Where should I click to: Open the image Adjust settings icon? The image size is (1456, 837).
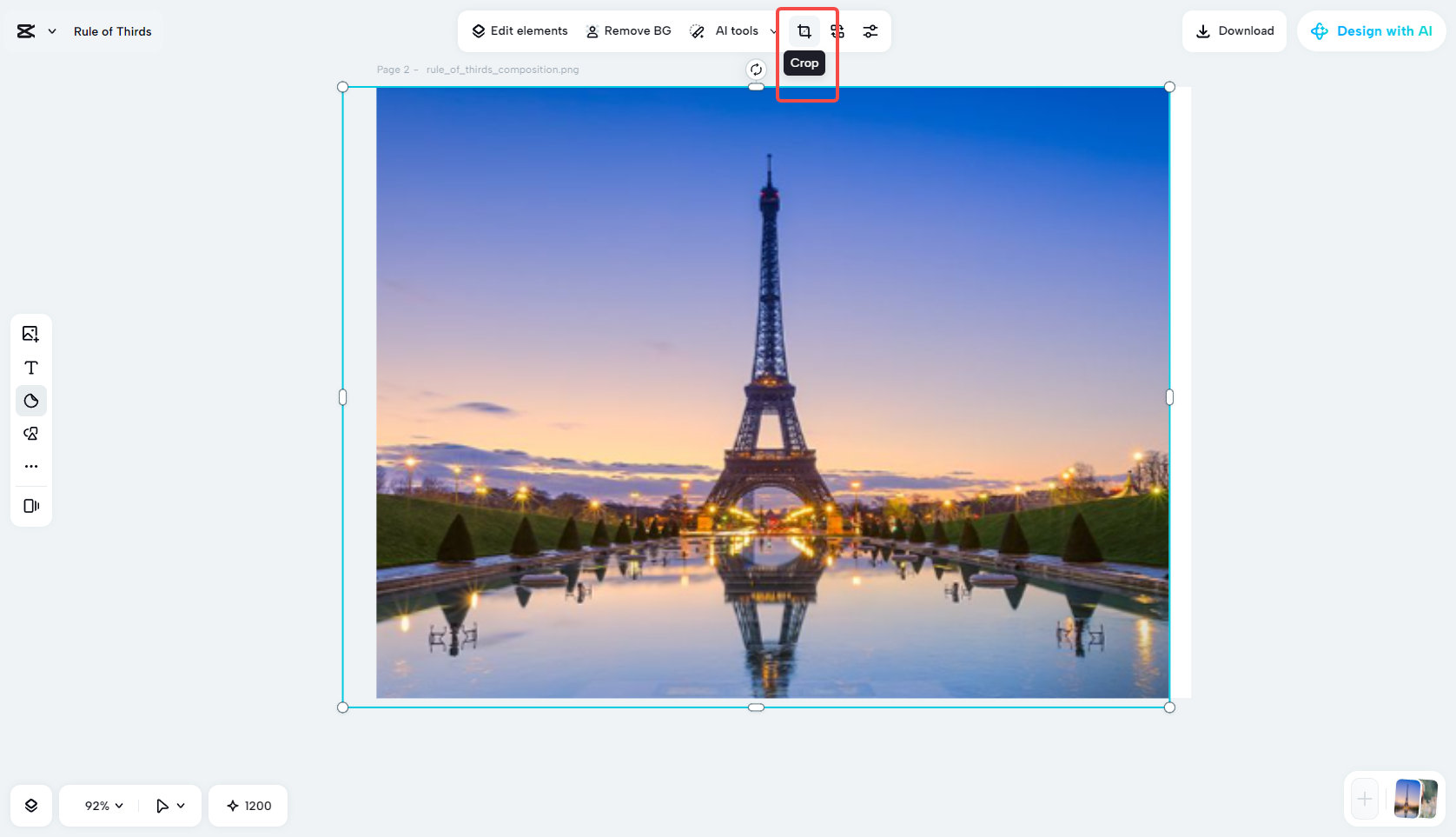870,30
